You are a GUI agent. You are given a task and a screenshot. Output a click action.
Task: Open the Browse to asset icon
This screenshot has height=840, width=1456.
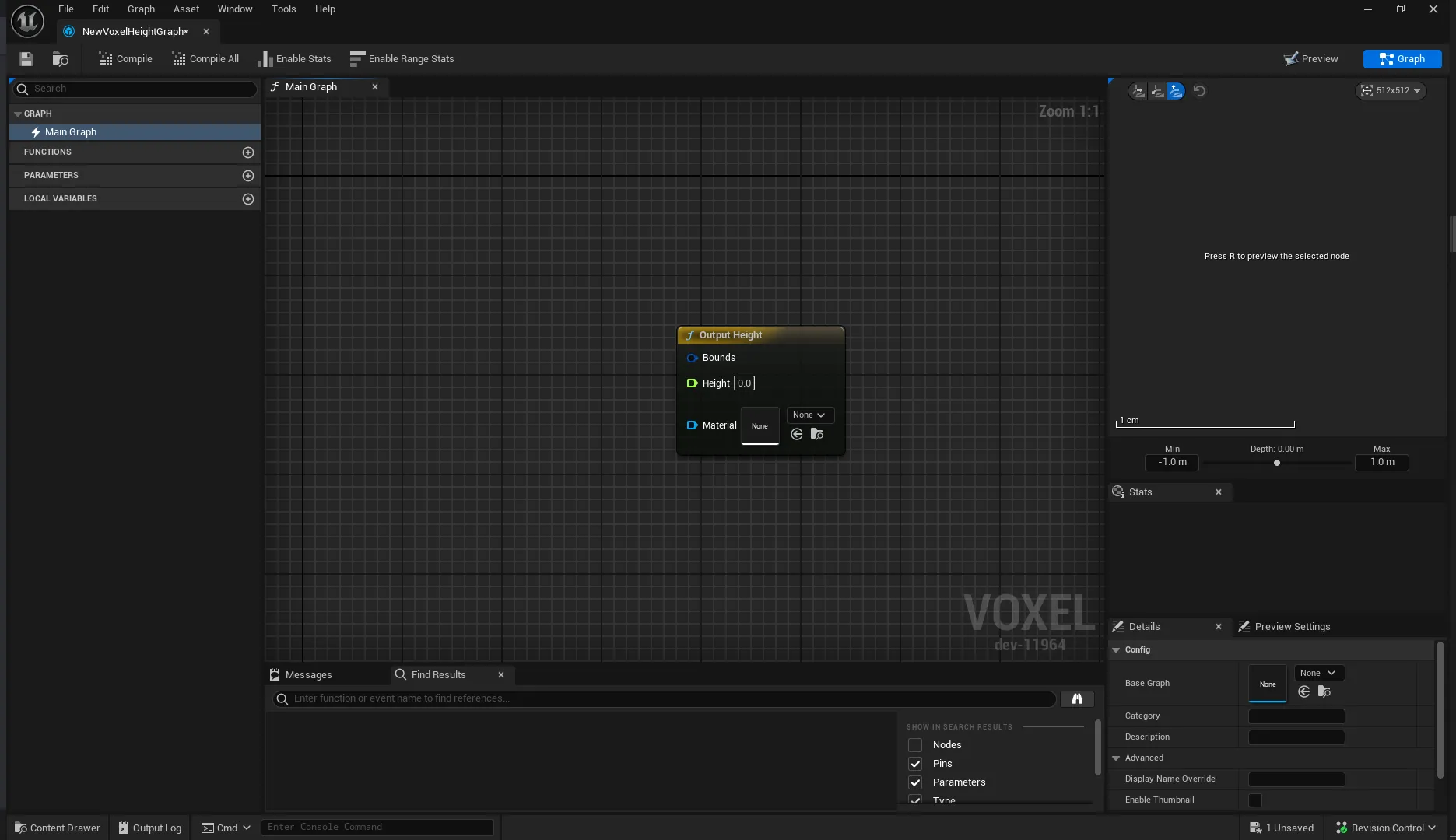[60, 58]
